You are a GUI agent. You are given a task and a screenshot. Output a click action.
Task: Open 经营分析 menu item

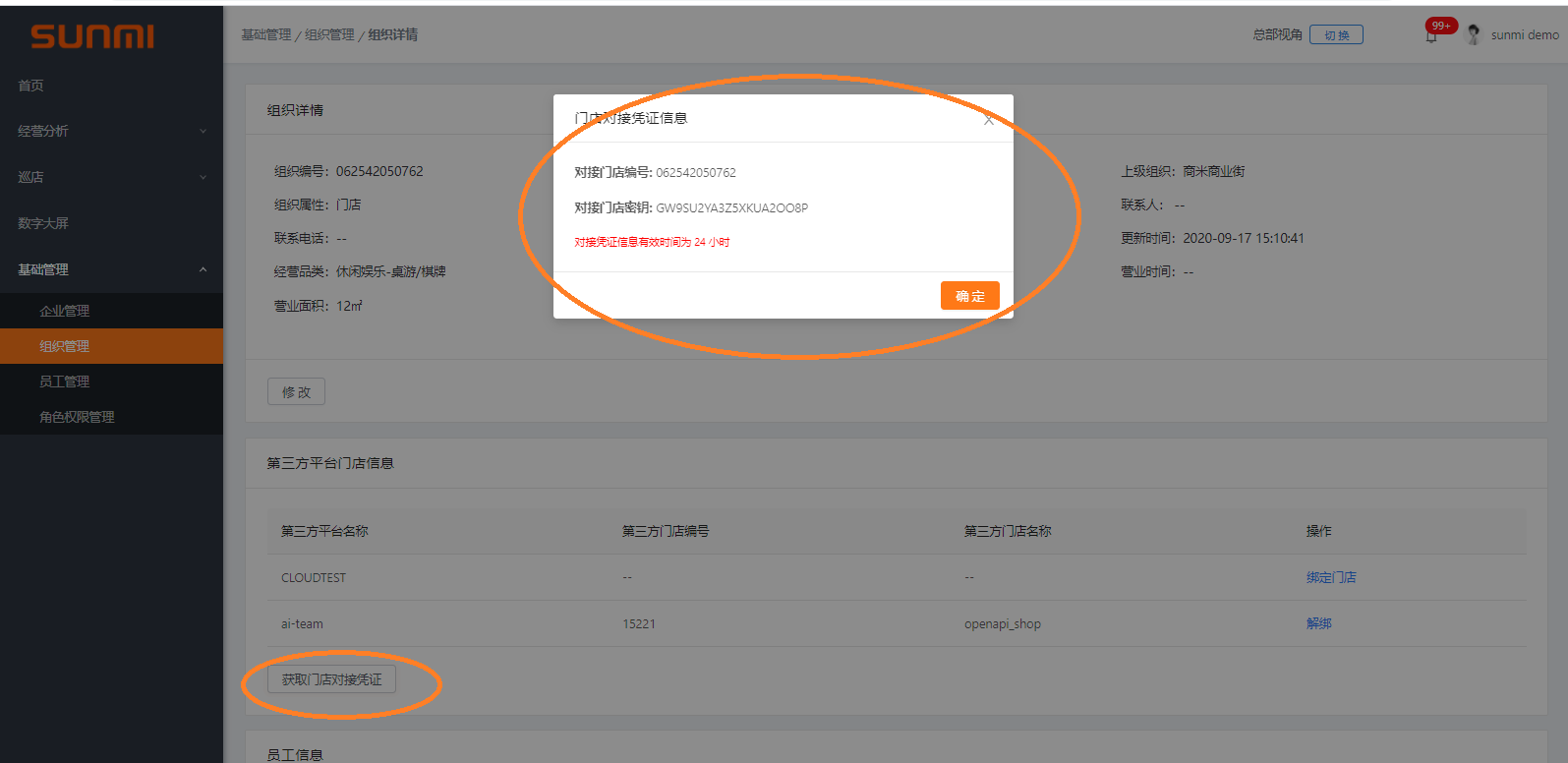pyautogui.click(x=43, y=131)
